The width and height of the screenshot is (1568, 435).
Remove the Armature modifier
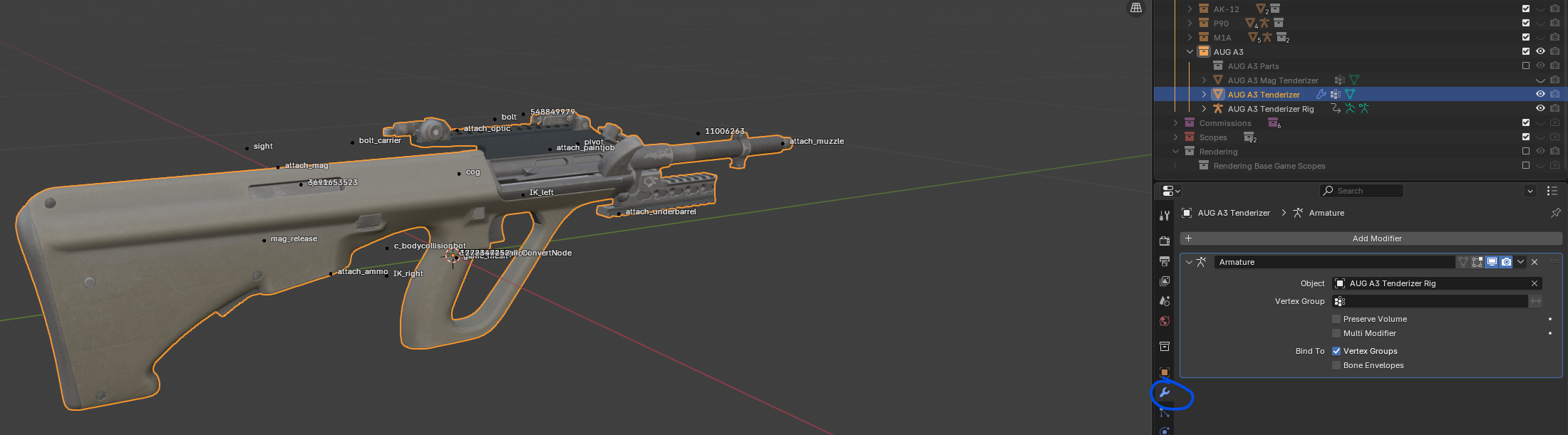pyautogui.click(x=1535, y=262)
